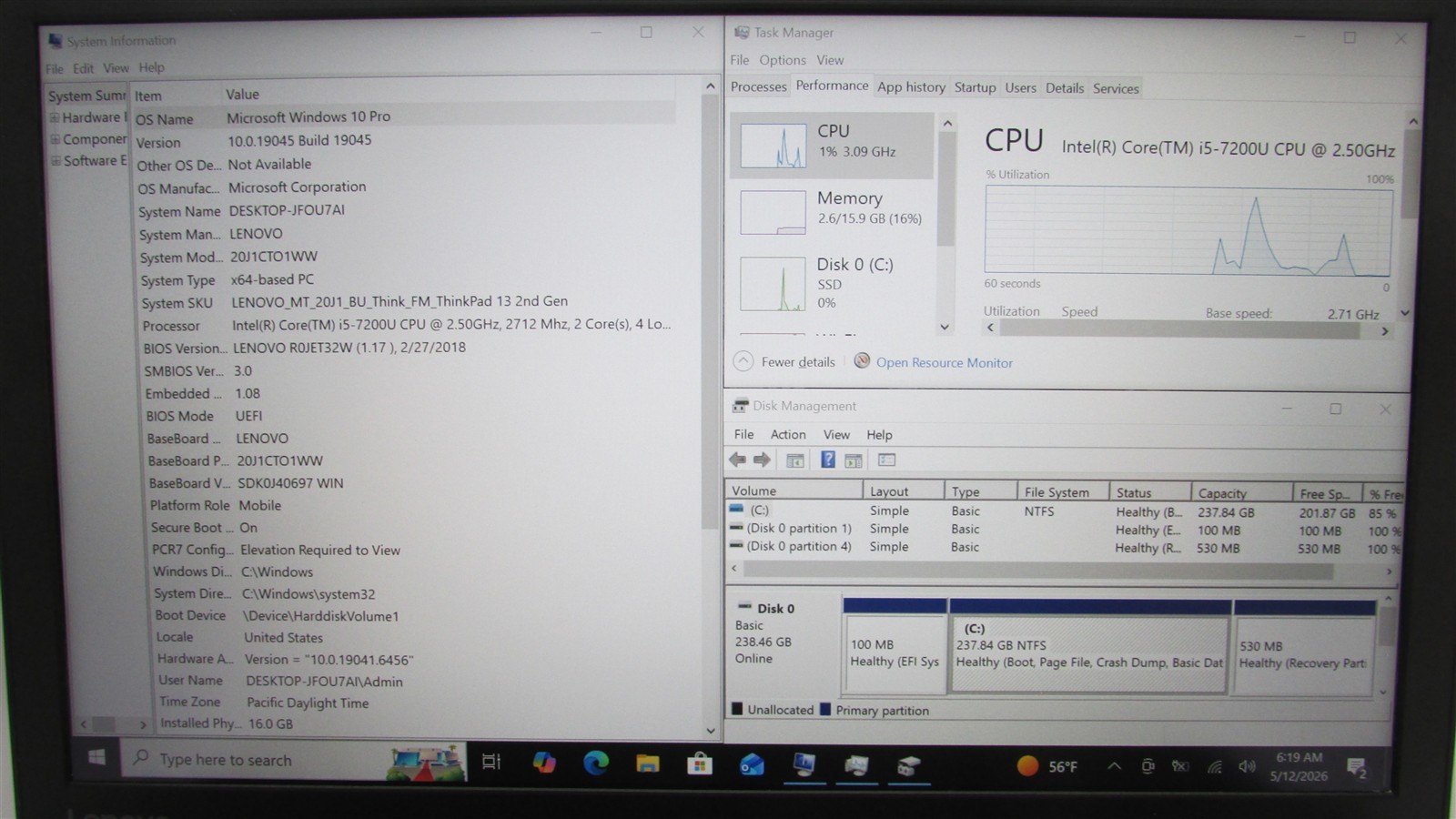Click the Volume column header
Screen dimensions: 1456x819
794,490
